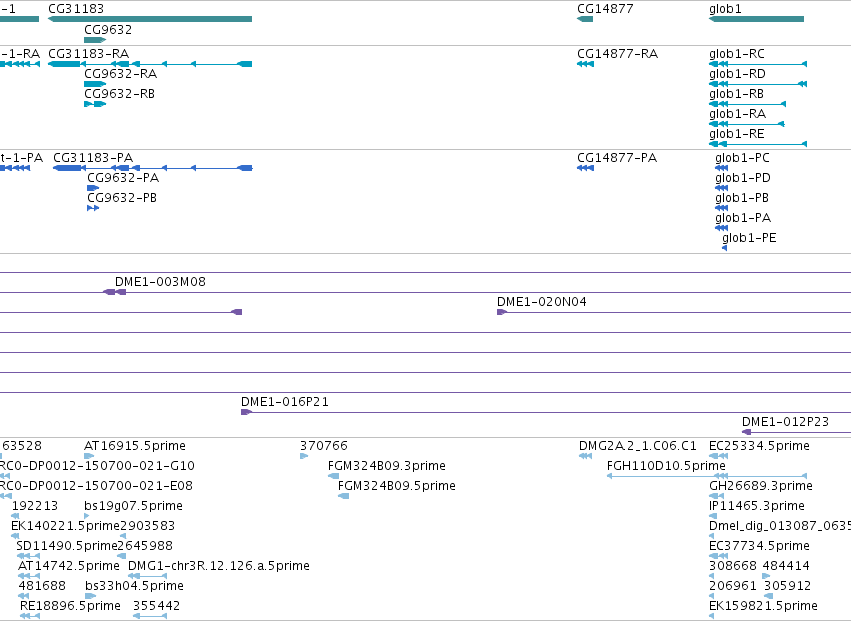Select BAC clone DME1-003M08

[x=160, y=282]
